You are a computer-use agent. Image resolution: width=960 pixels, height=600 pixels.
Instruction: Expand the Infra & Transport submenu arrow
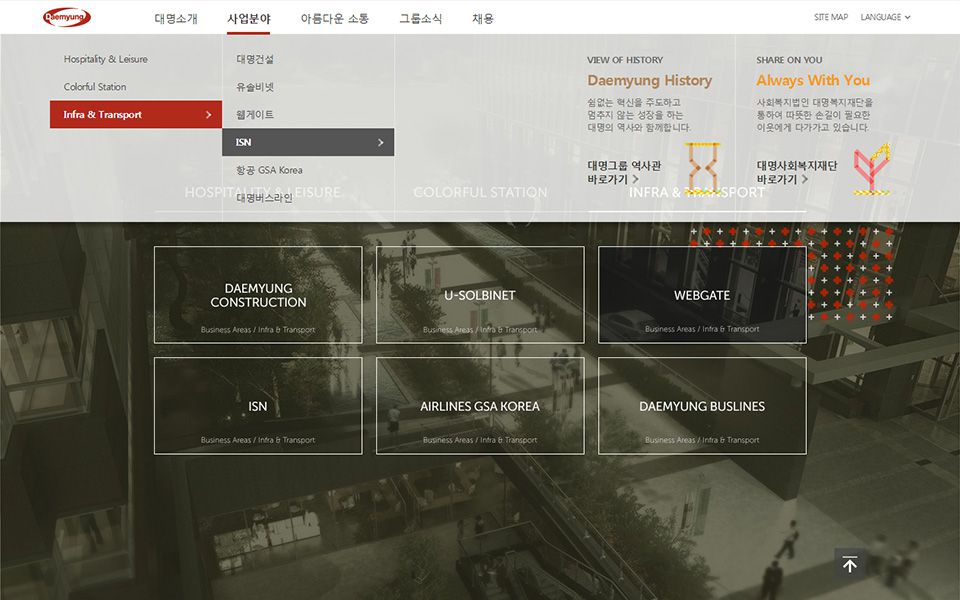208,115
